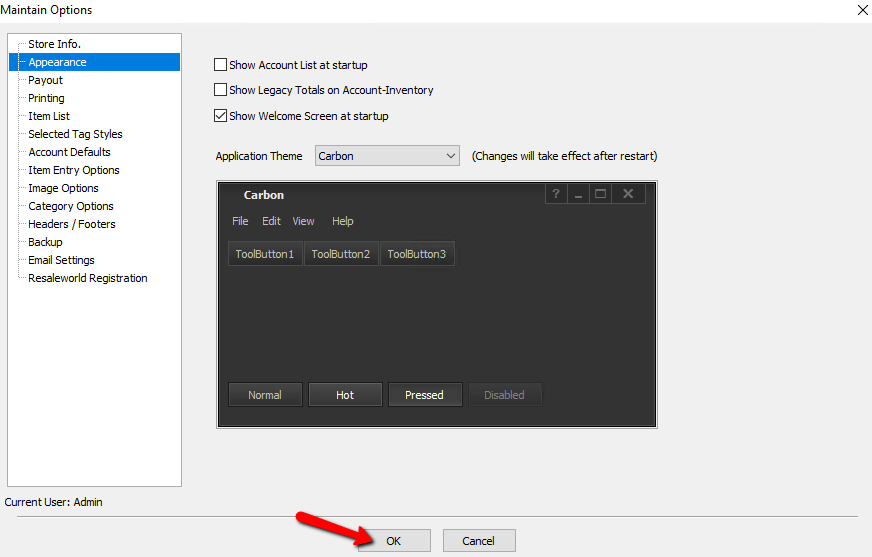Select Item Entry Options
872x557 pixels.
click(x=74, y=170)
